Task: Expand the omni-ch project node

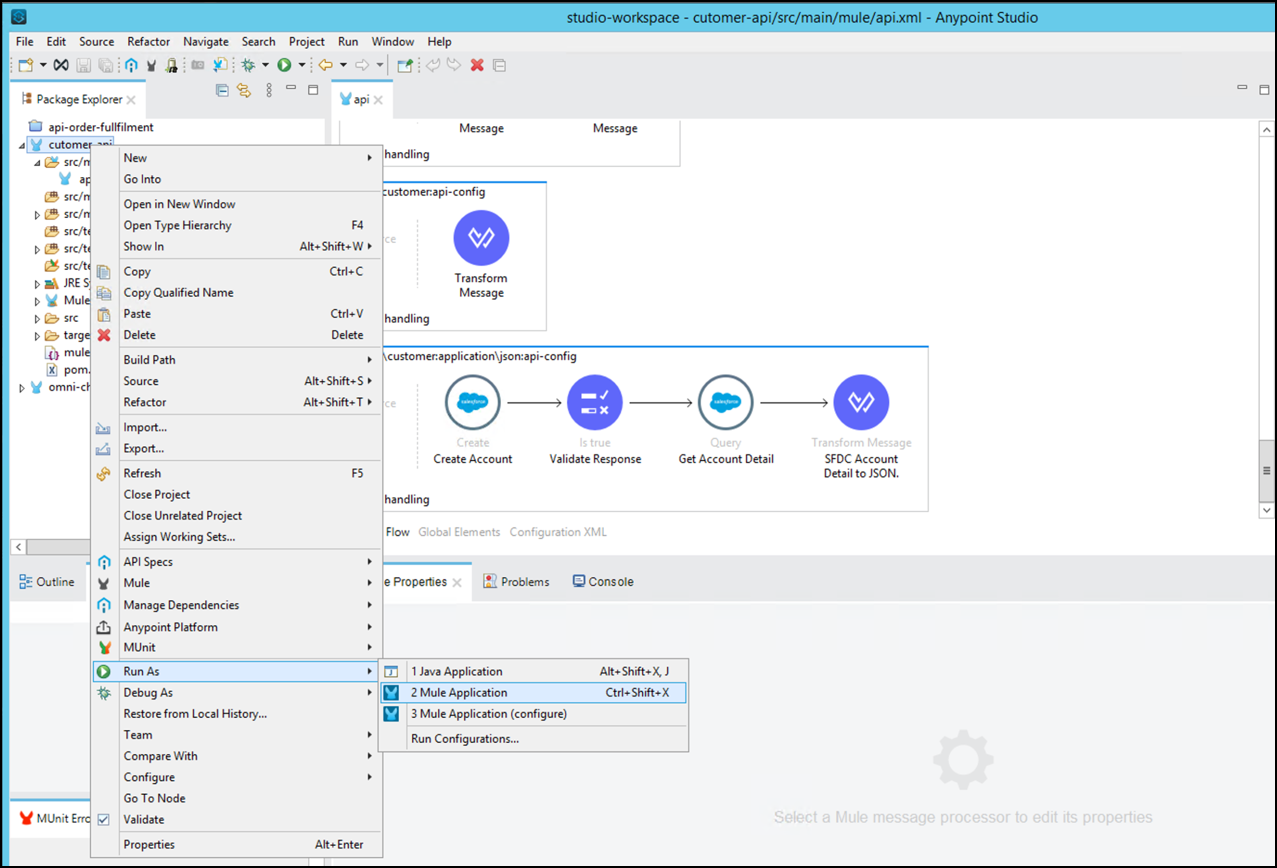Action: 22,388
